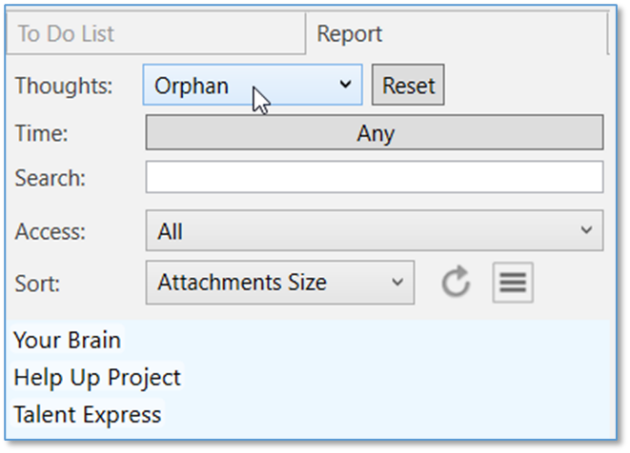This screenshot has height=453, width=630.
Task: Select the Report tab
Action: (x=349, y=34)
